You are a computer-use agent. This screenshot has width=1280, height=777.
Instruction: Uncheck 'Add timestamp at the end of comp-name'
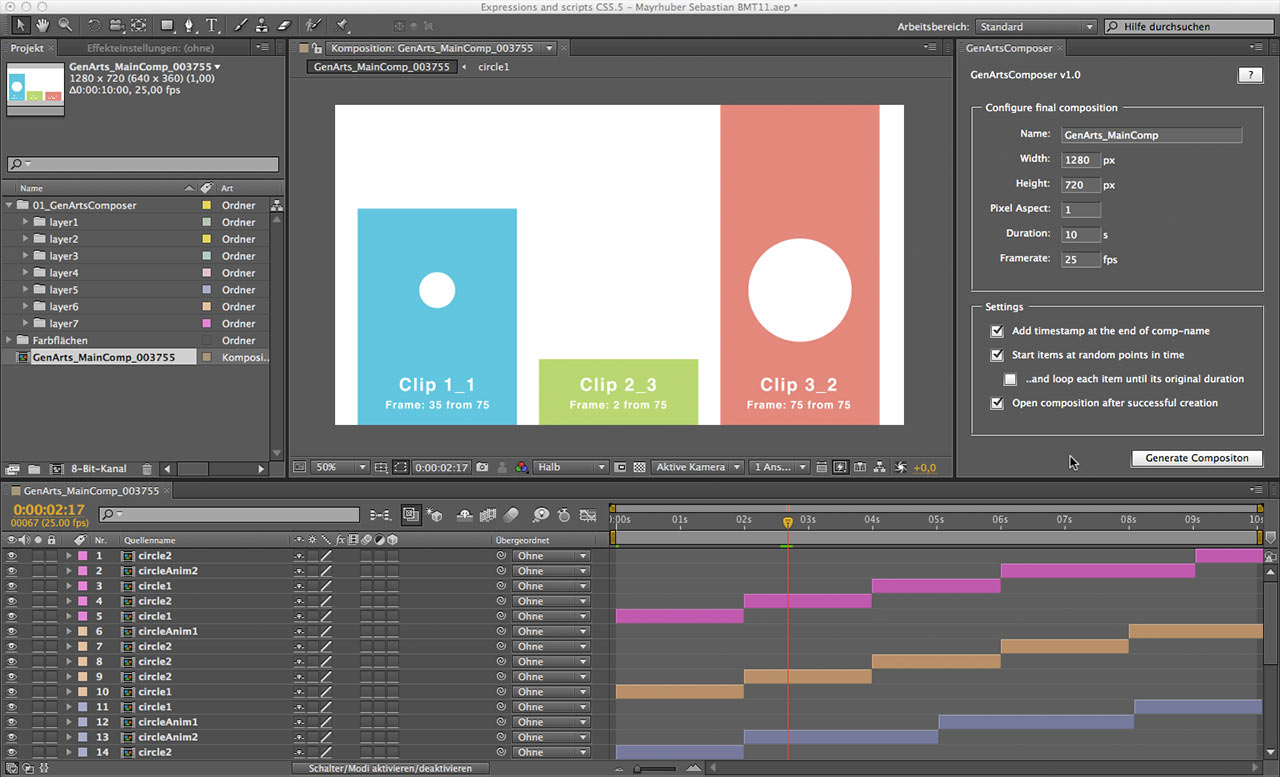pyautogui.click(x=996, y=331)
